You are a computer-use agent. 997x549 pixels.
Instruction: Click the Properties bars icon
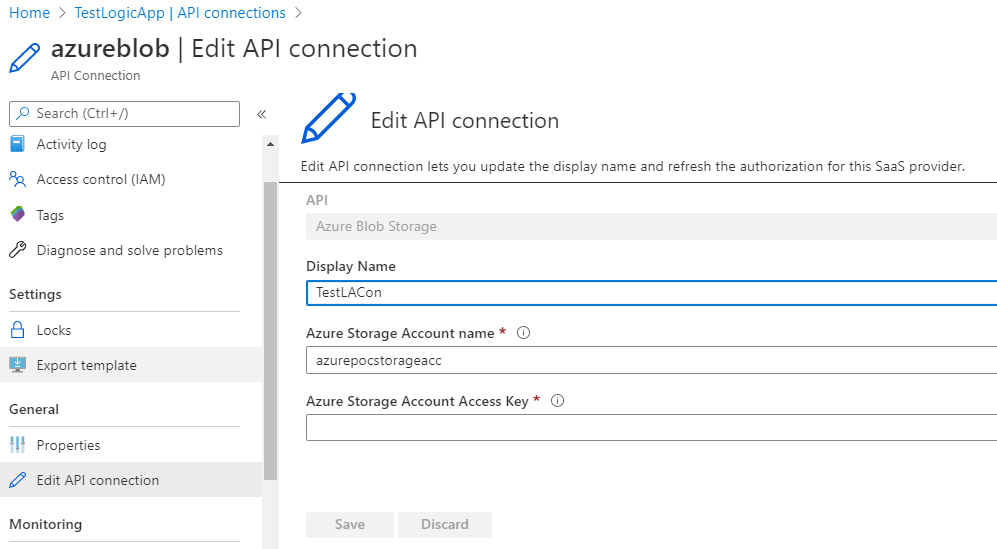18,445
